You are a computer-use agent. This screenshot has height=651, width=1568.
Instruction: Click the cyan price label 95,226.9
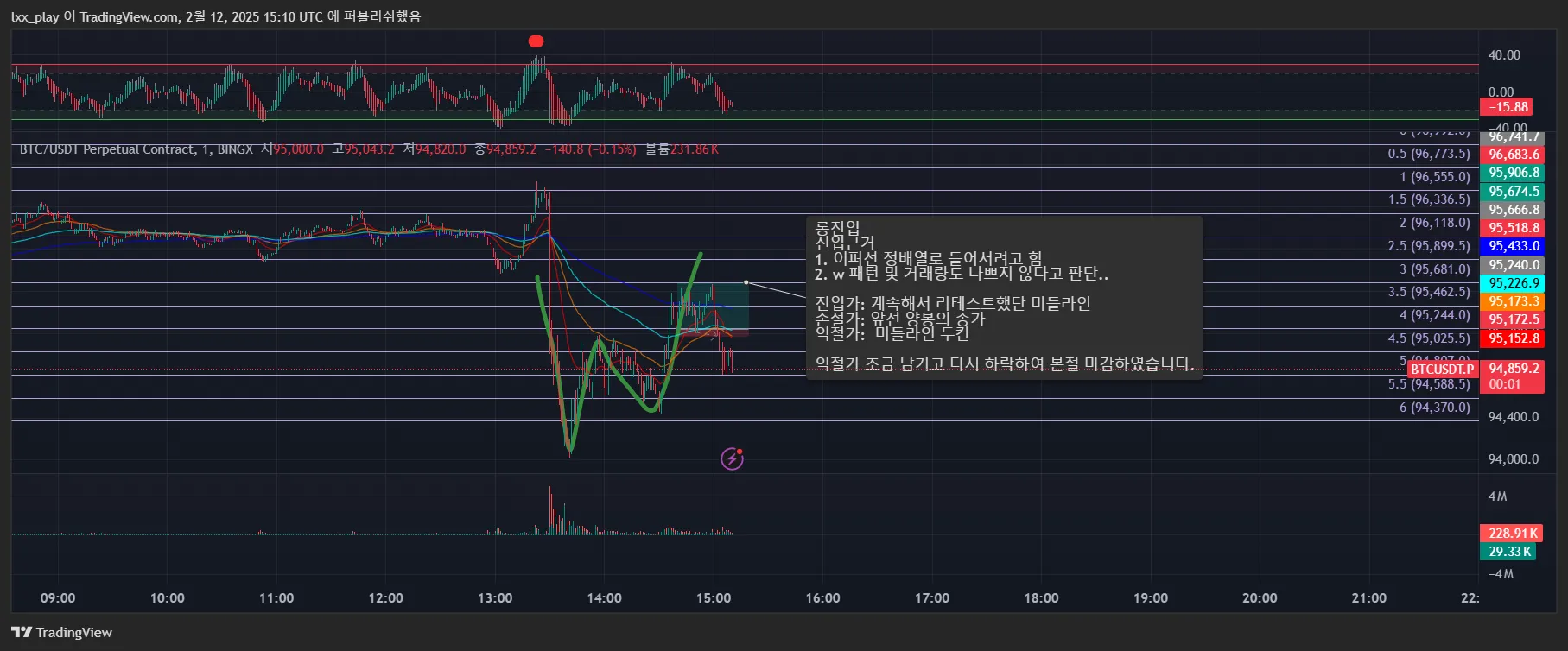1514,283
